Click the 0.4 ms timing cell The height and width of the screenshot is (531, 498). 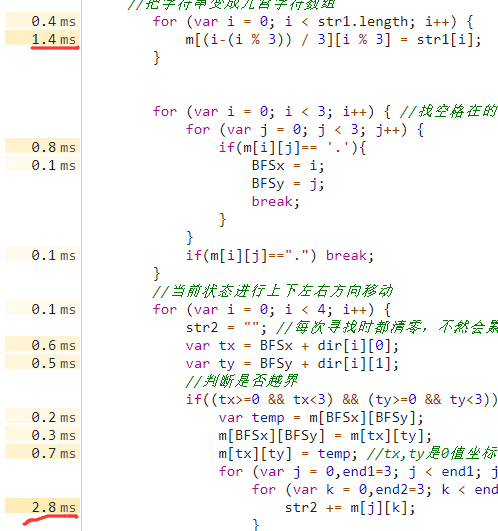pyautogui.click(x=42, y=20)
